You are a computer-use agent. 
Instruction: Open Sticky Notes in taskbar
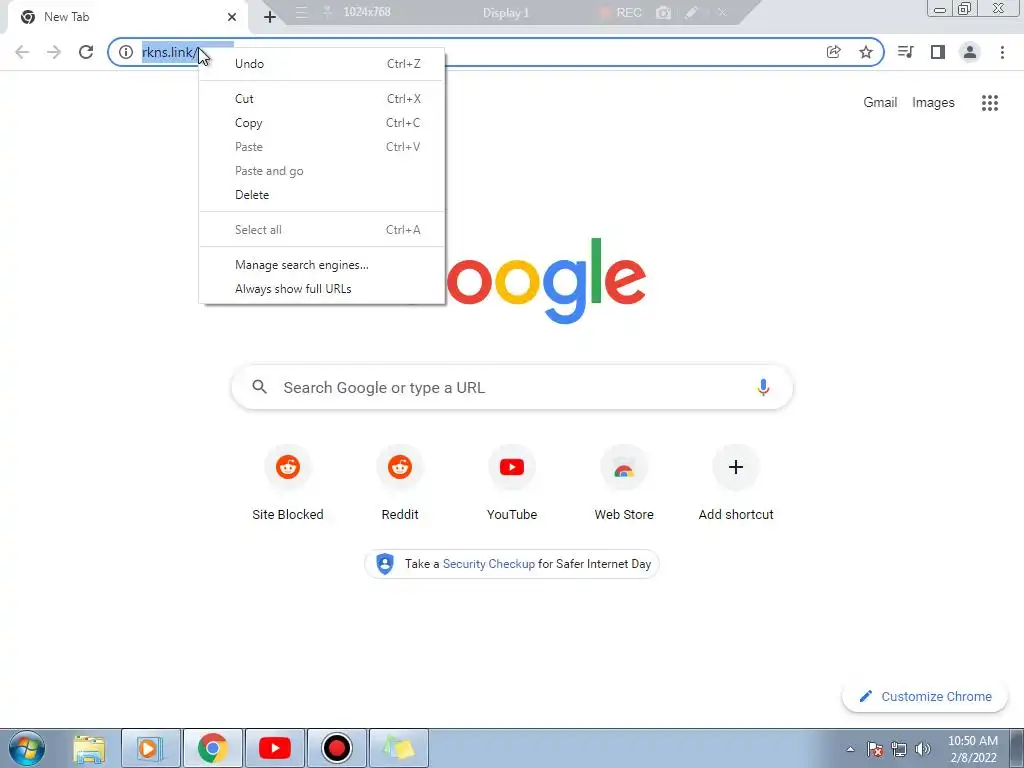pyautogui.click(x=399, y=748)
